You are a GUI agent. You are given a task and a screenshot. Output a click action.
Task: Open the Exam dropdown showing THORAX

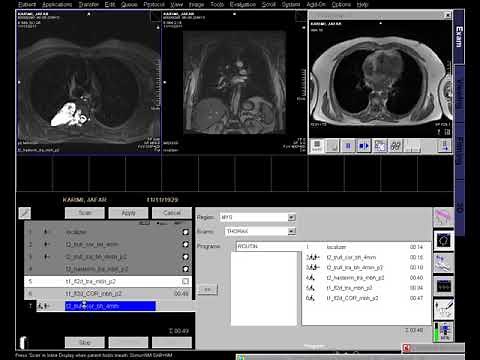point(292,231)
